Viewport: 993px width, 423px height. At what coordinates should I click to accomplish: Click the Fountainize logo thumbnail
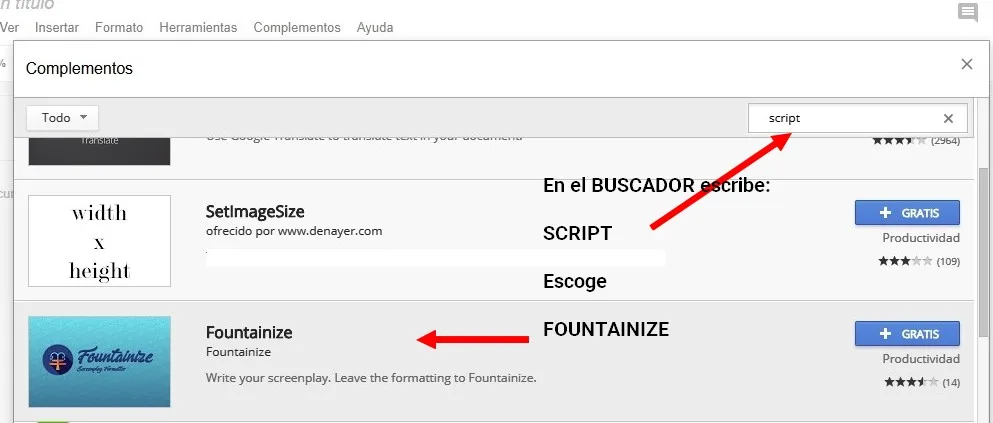pos(99,361)
